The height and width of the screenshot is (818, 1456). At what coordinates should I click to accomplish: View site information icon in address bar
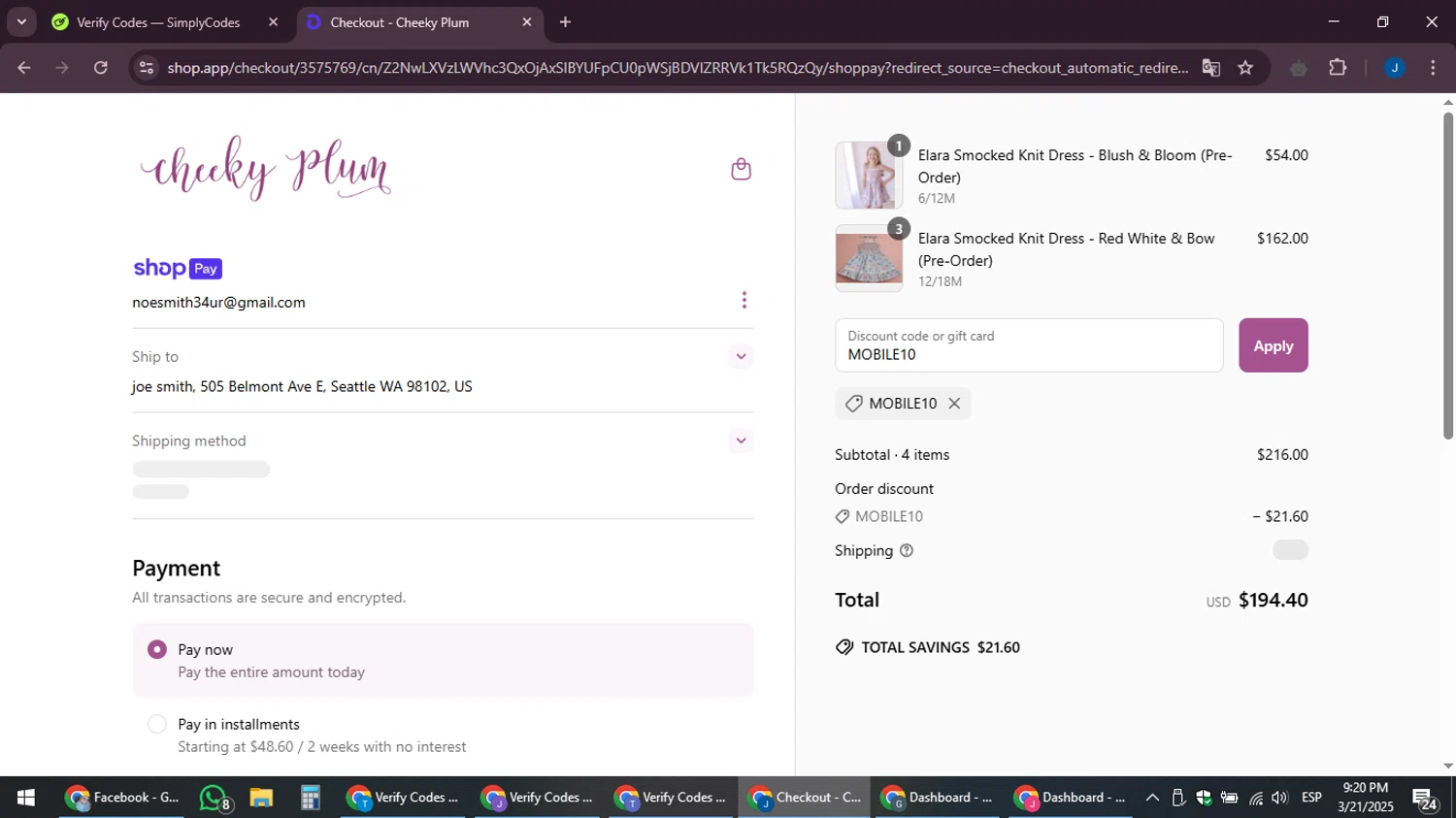[147, 68]
